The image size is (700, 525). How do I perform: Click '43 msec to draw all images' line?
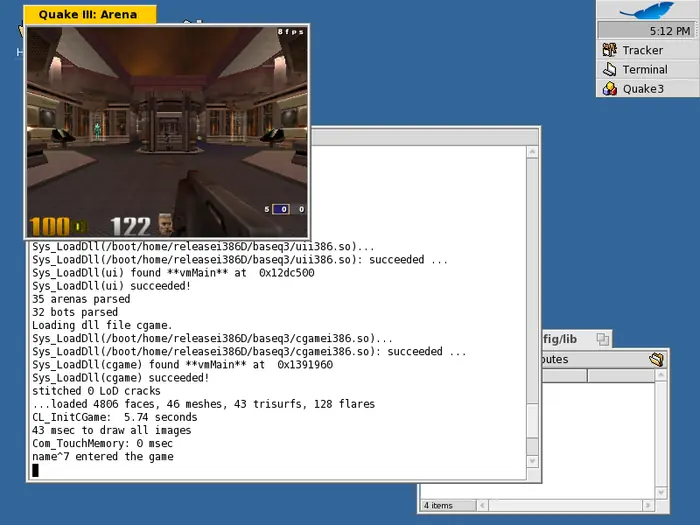(x=112, y=430)
